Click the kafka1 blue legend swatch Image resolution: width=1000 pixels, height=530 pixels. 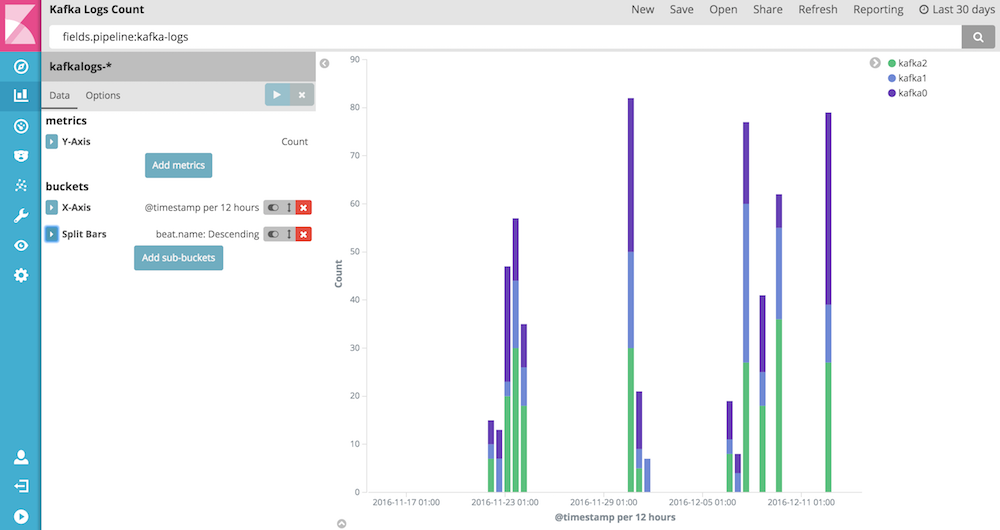[892, 78]
